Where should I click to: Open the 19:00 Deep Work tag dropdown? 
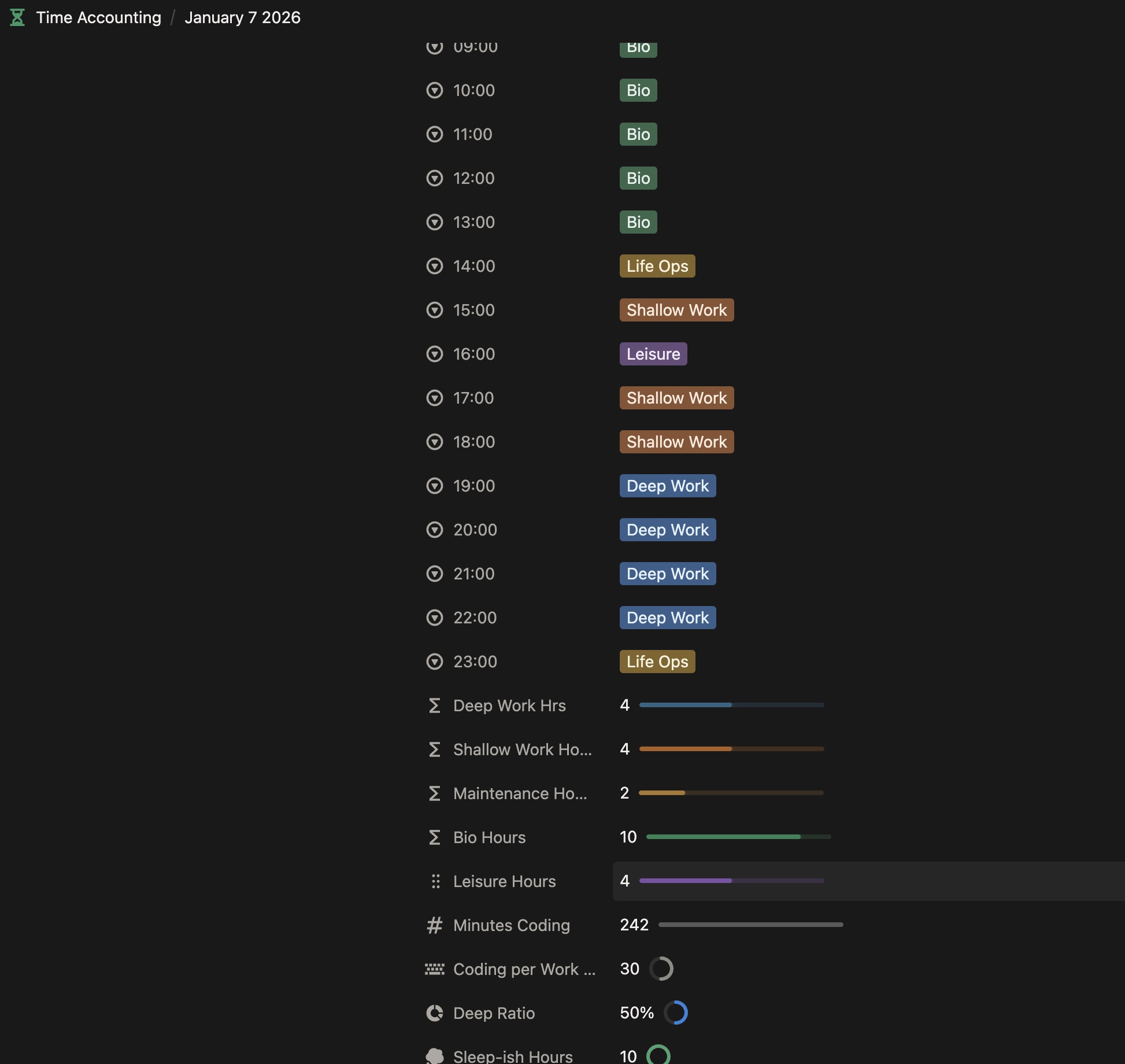click(668, 486)
